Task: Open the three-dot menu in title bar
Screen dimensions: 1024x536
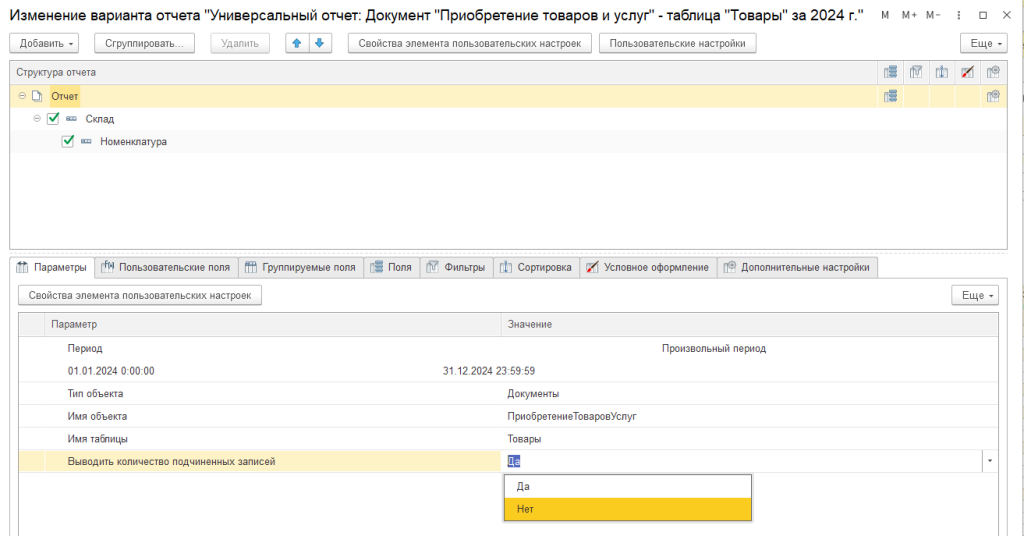Action: pos(958,16)
